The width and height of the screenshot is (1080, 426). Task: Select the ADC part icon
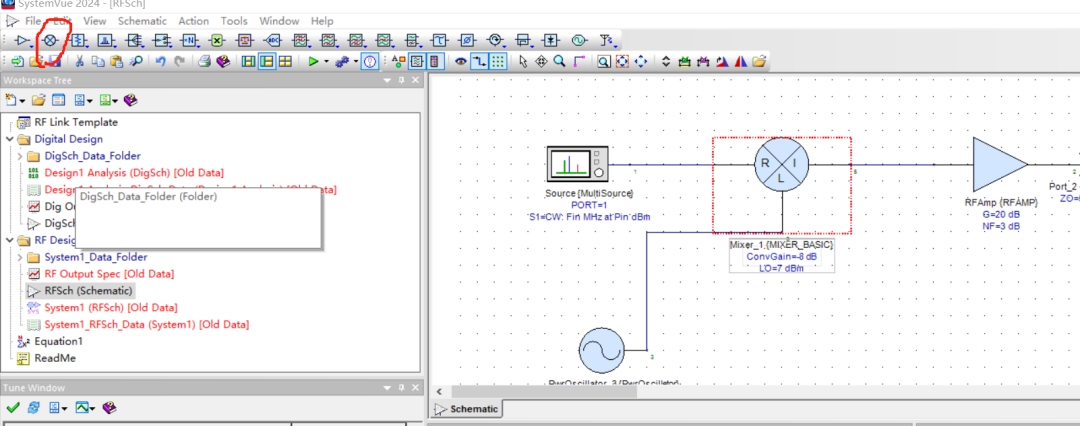273,40
